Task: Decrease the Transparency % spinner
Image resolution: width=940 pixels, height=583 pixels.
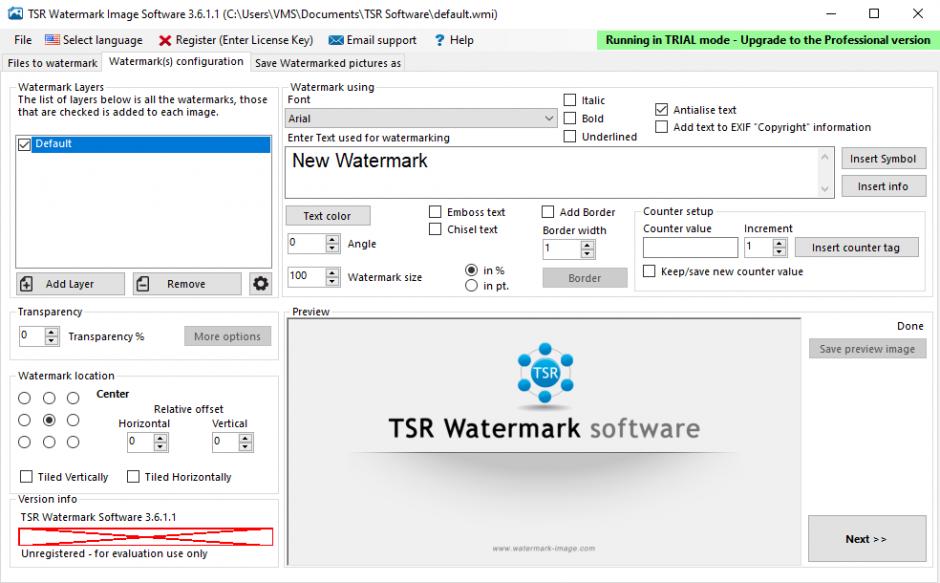Action: click(x=52, y=340)
